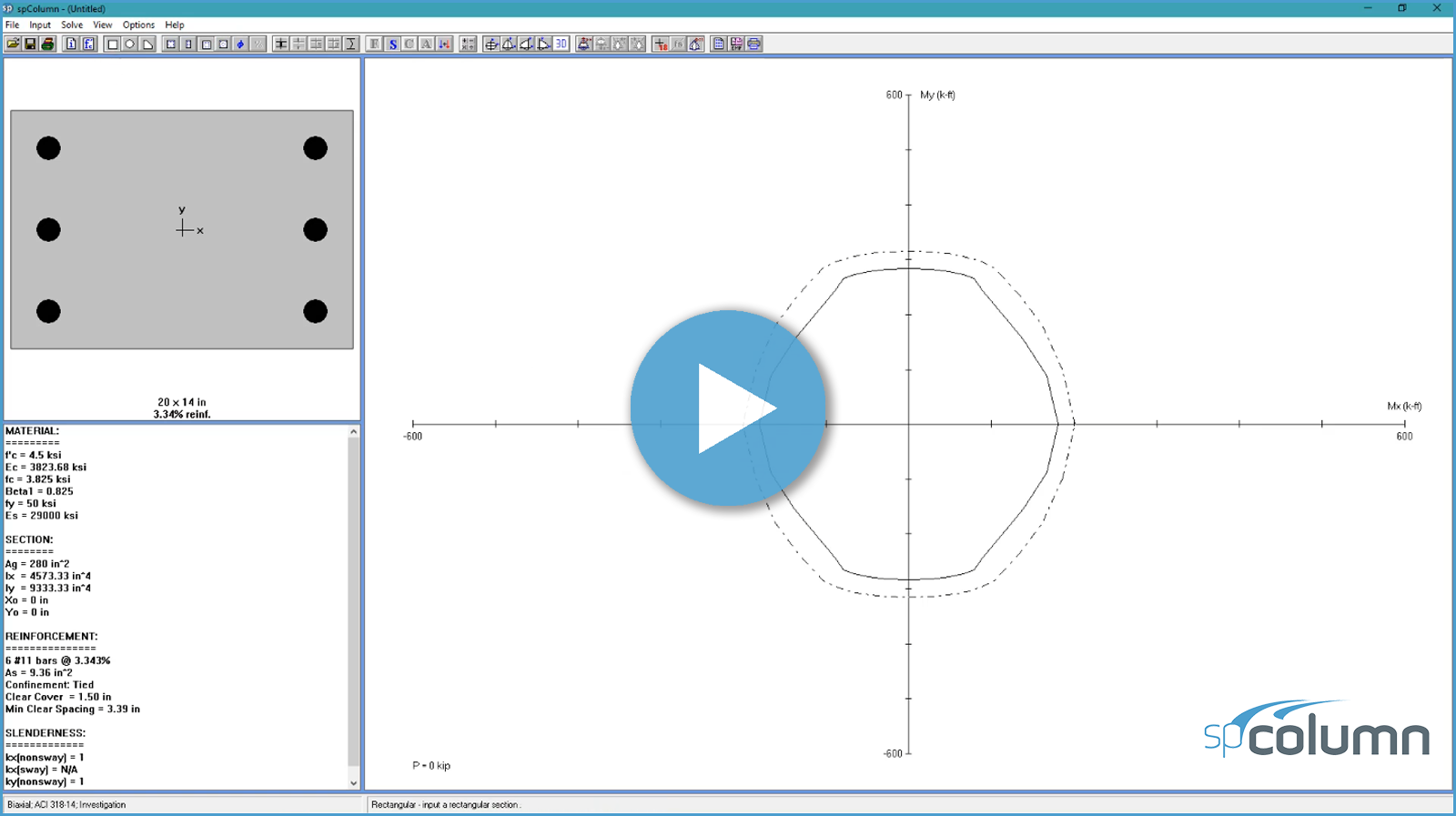Click the '6 #11 bars @ 3.343%' line
The width and height of the screenshot is (1456, 816).
point(58,660)
